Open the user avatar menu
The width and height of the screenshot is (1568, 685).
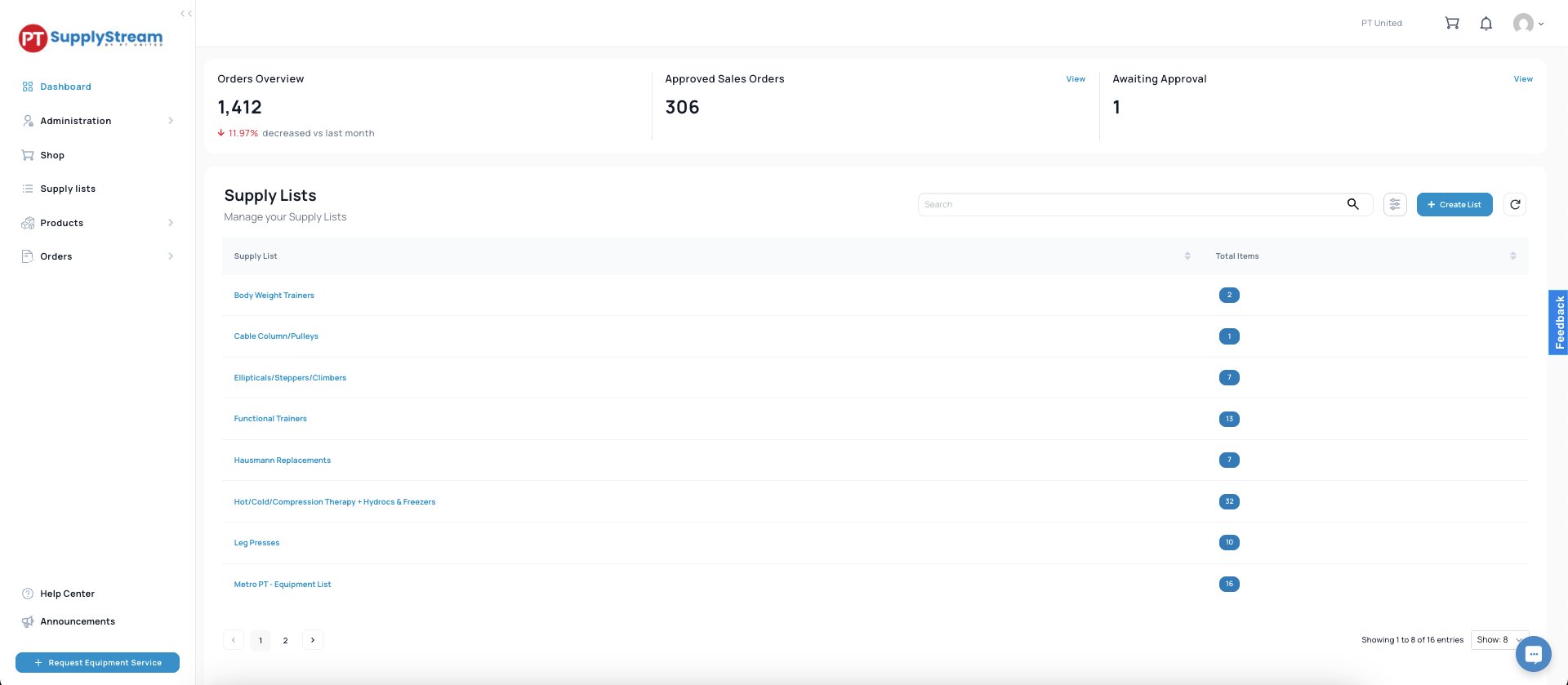tap(1528, 23)
